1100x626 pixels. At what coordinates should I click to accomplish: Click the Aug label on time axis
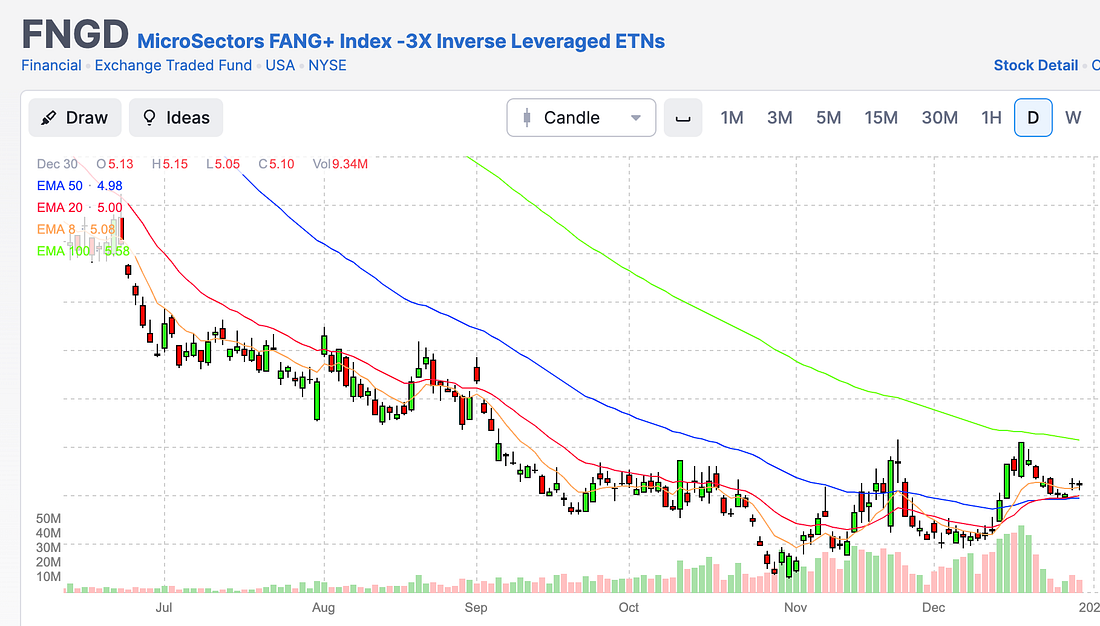(x=323, y=608)
